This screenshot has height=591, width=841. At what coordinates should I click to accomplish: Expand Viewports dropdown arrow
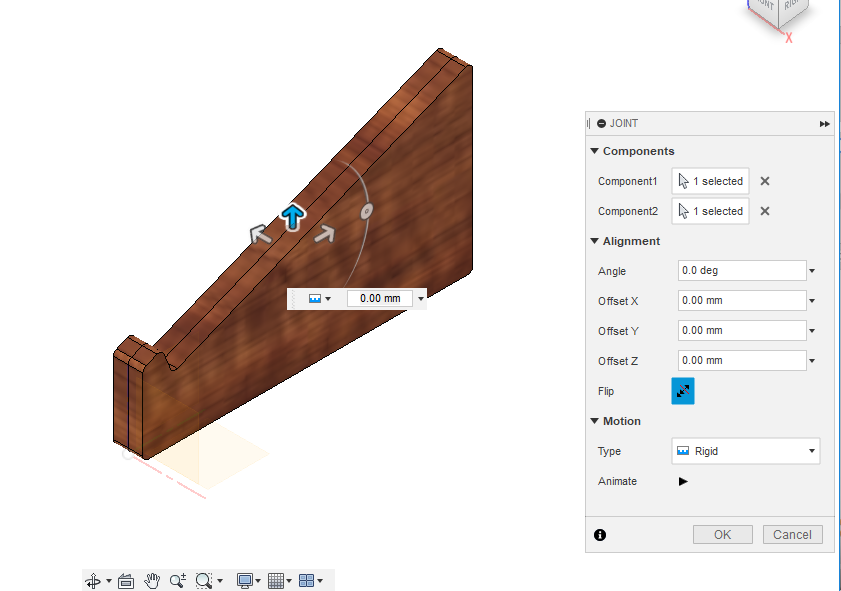[x=320, y=581]
